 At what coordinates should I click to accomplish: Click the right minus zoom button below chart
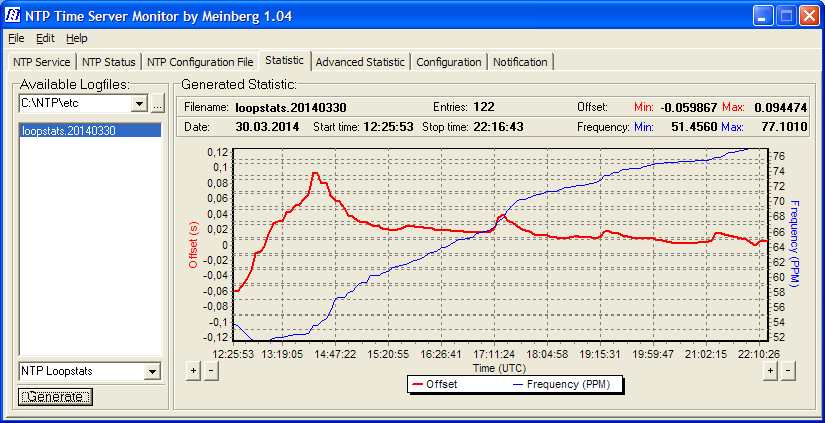pyautogui.click(x=788, y=370)
